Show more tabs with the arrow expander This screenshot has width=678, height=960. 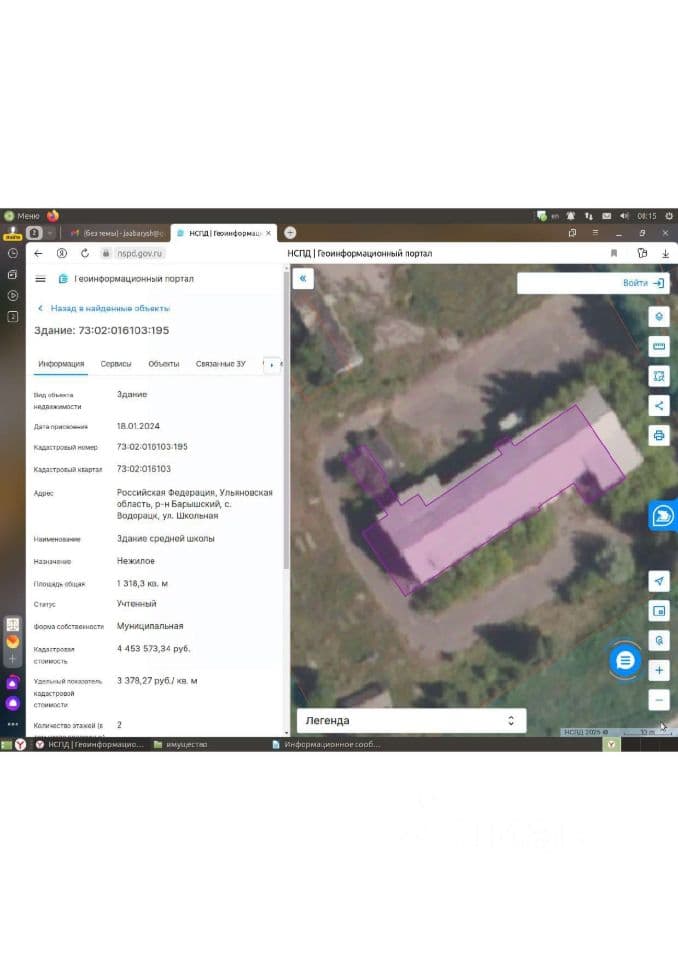(x=272, y=364)
